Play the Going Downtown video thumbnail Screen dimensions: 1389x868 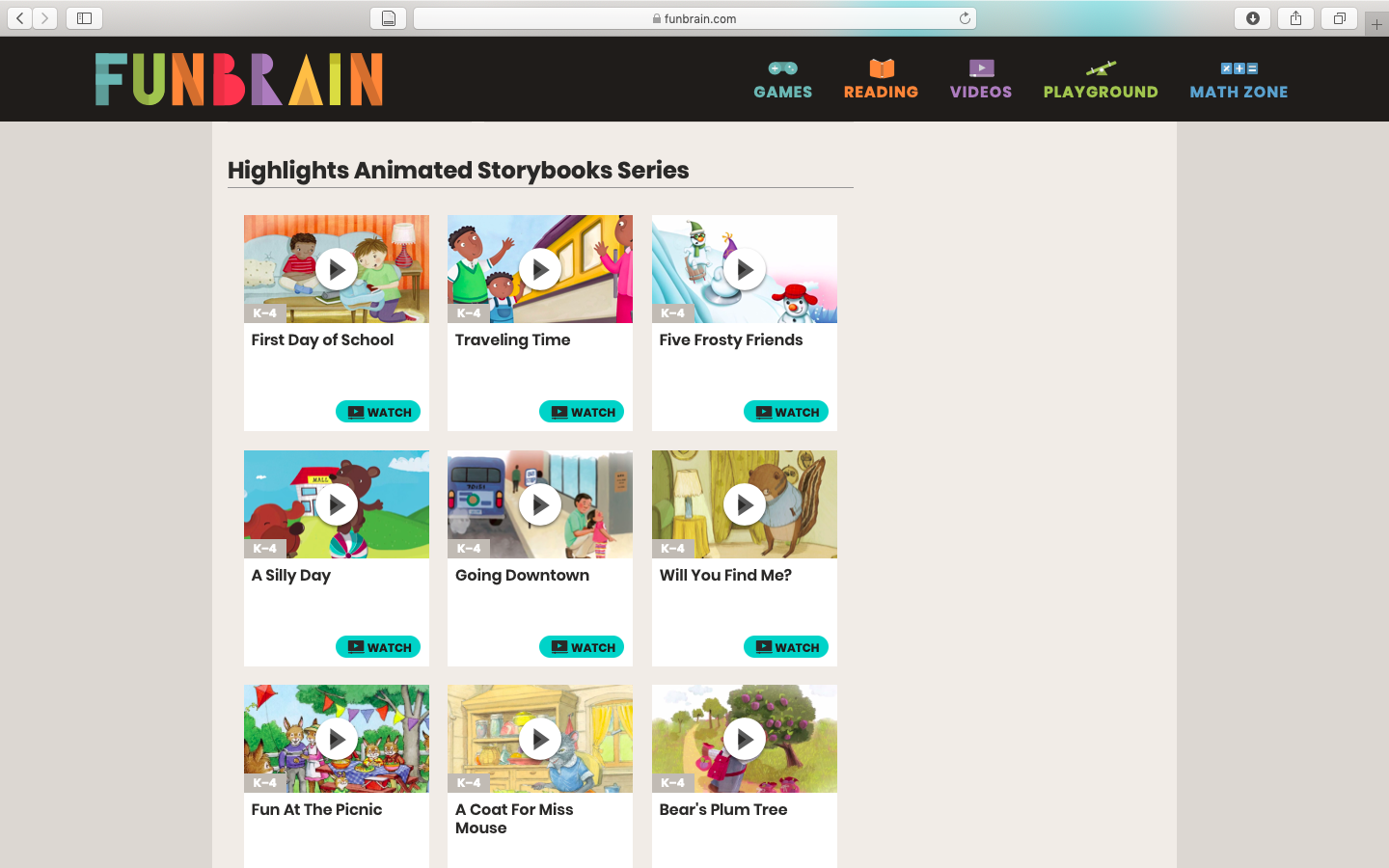(x=540, y=504)
